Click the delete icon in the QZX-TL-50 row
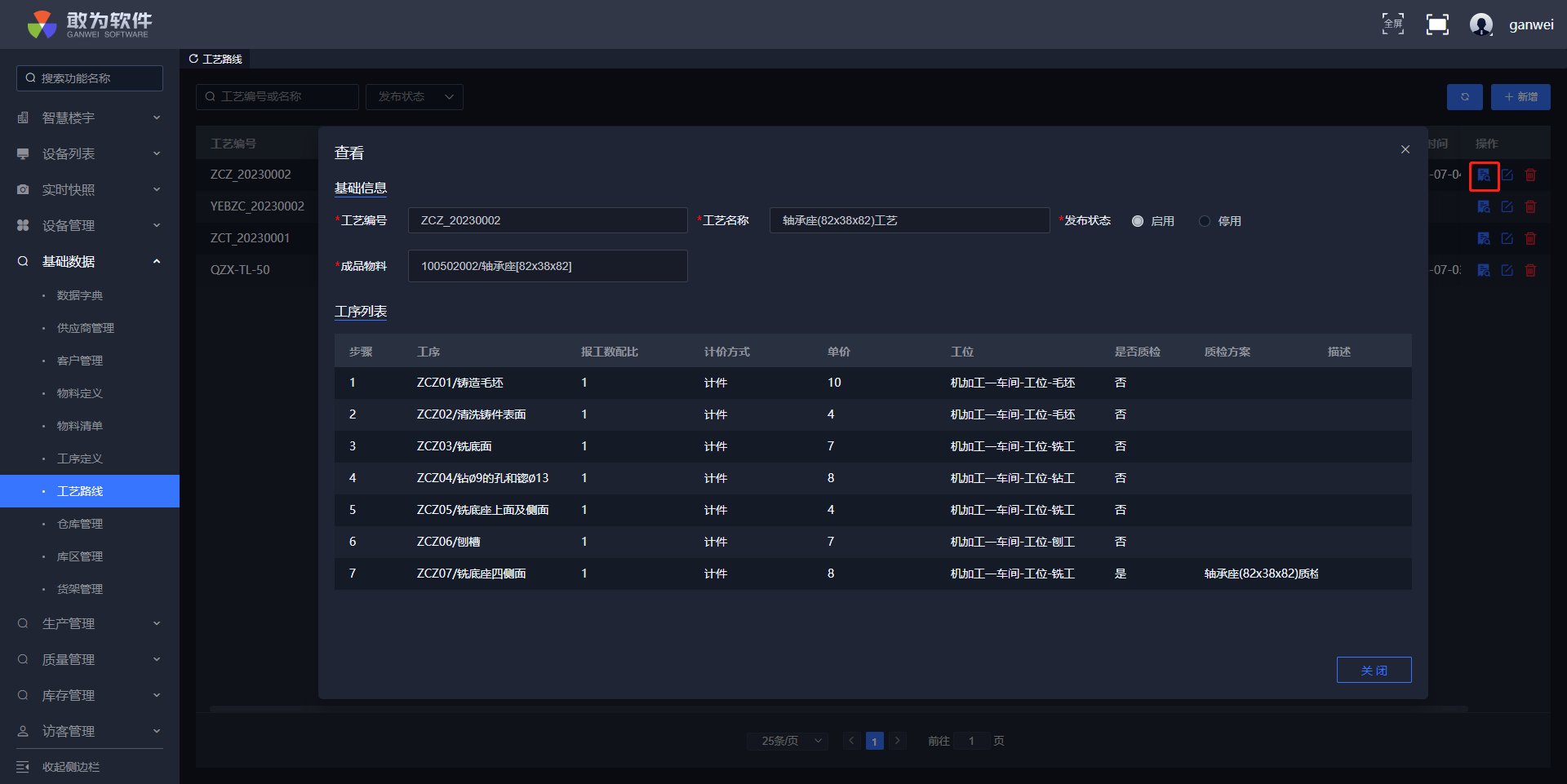The image size is (1567, 784). [1531, 271]
